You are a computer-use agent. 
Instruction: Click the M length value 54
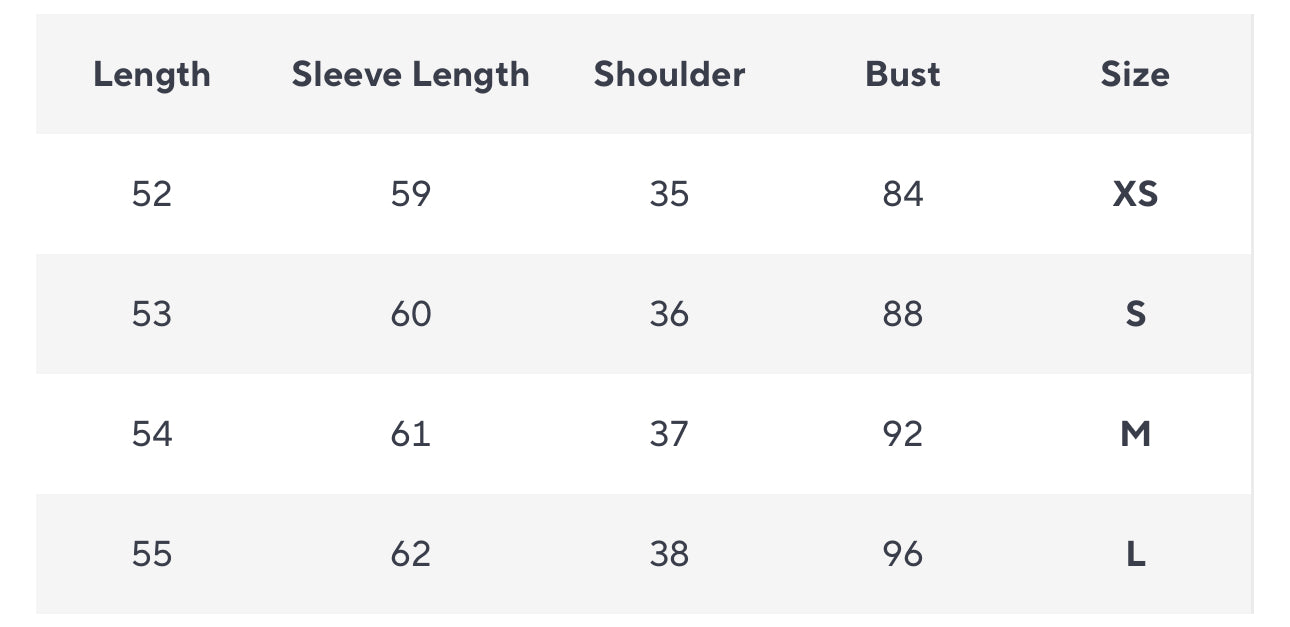coord(152,434)
